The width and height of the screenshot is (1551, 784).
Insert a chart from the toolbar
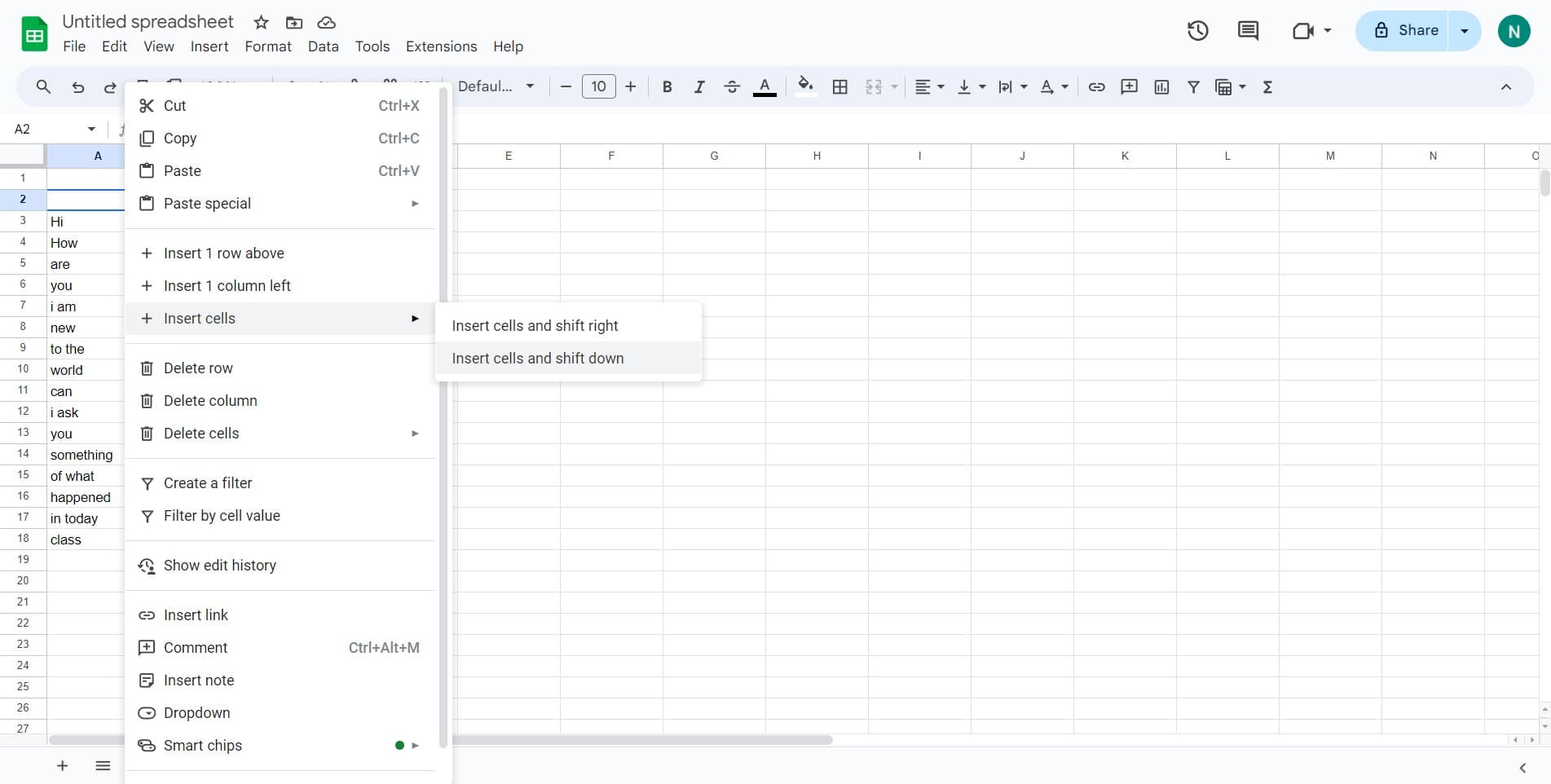(x=1161, y=86)
